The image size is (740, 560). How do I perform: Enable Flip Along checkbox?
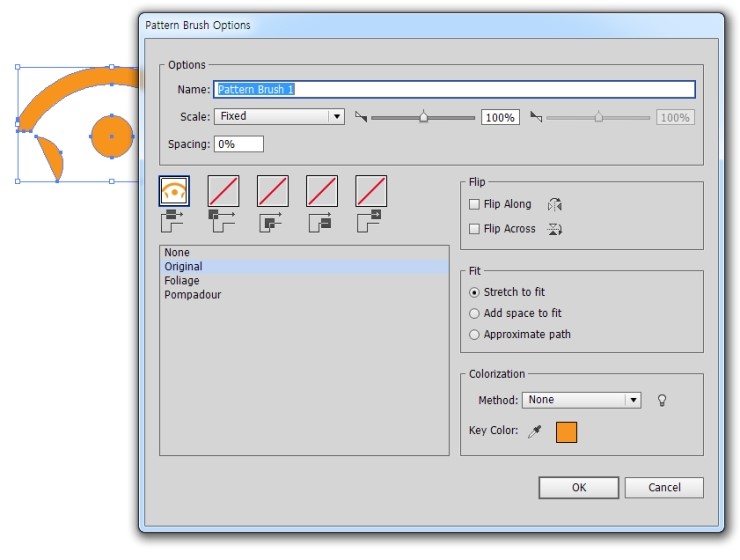pos(474,204)
